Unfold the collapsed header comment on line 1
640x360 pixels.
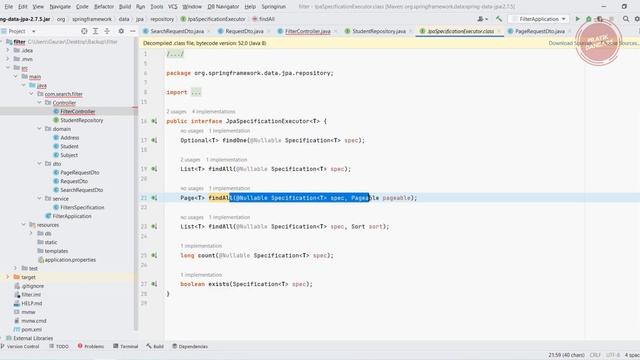click(x=175, y=54)
